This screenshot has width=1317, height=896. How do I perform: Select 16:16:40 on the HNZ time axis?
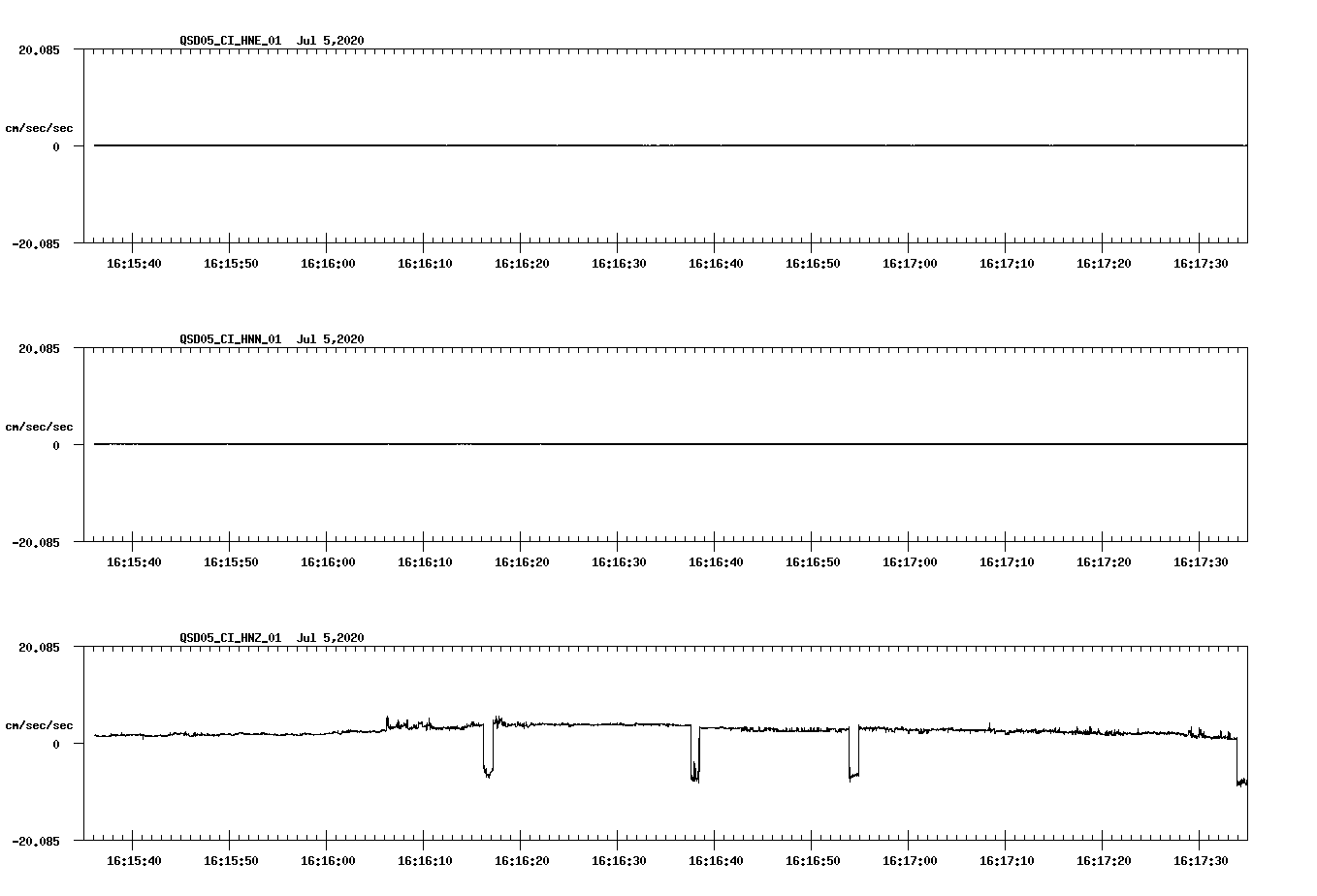716,861
